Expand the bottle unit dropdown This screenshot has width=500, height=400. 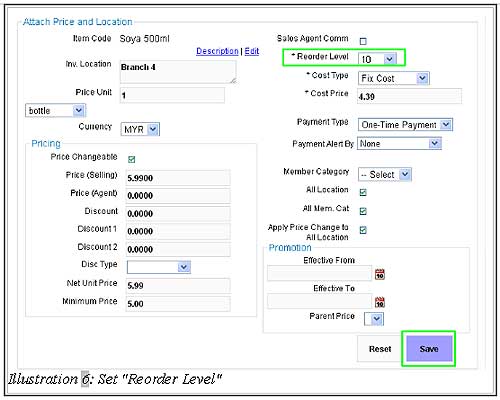[55, 110]
